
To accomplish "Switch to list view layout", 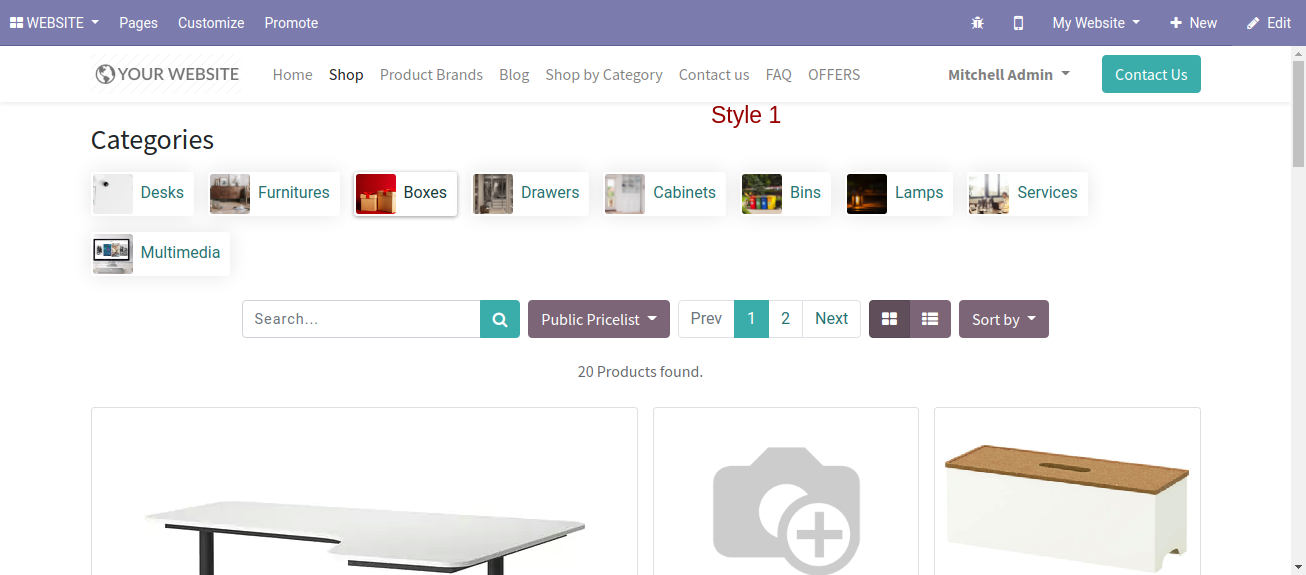I will (x=930, y=319).
